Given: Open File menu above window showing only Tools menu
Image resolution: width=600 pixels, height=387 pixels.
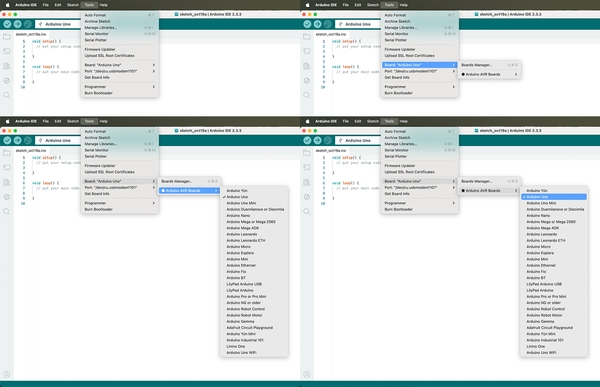Looking at the screenshot, I should click(x=46, y=5).
